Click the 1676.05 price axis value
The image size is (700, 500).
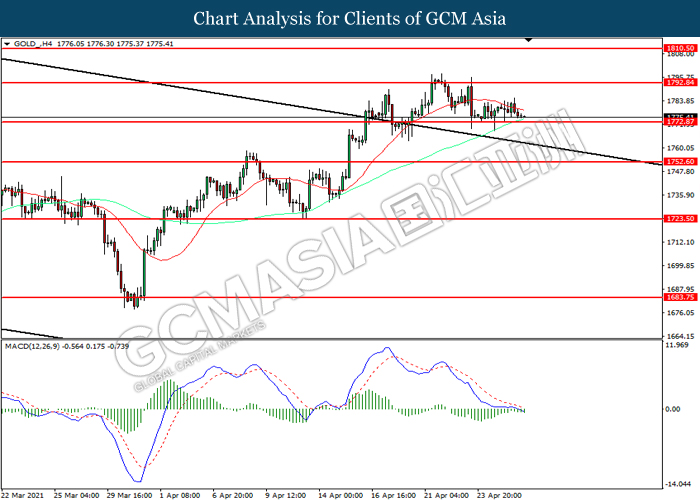680,312
